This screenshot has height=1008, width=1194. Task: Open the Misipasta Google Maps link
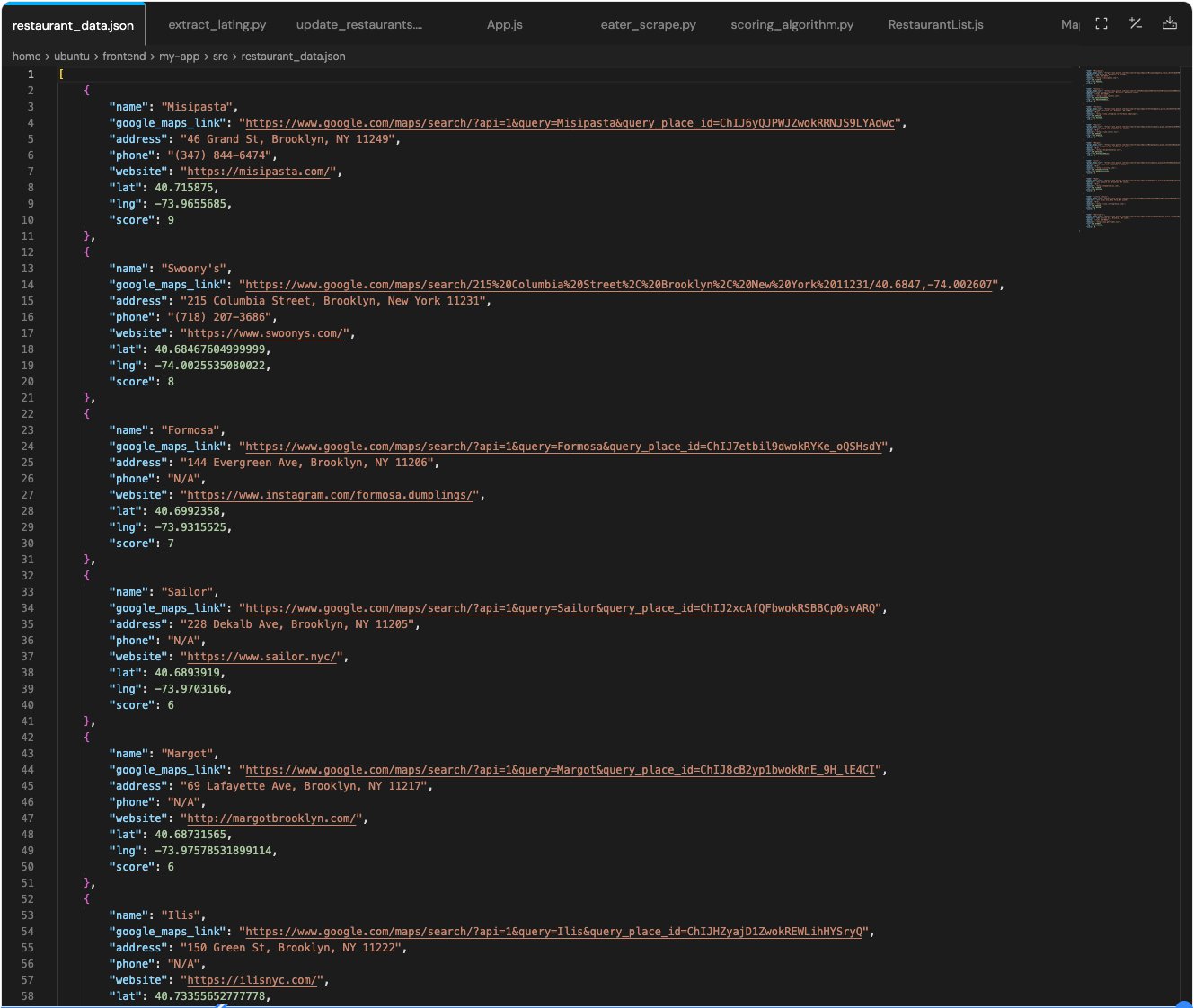tap(570, 123)
